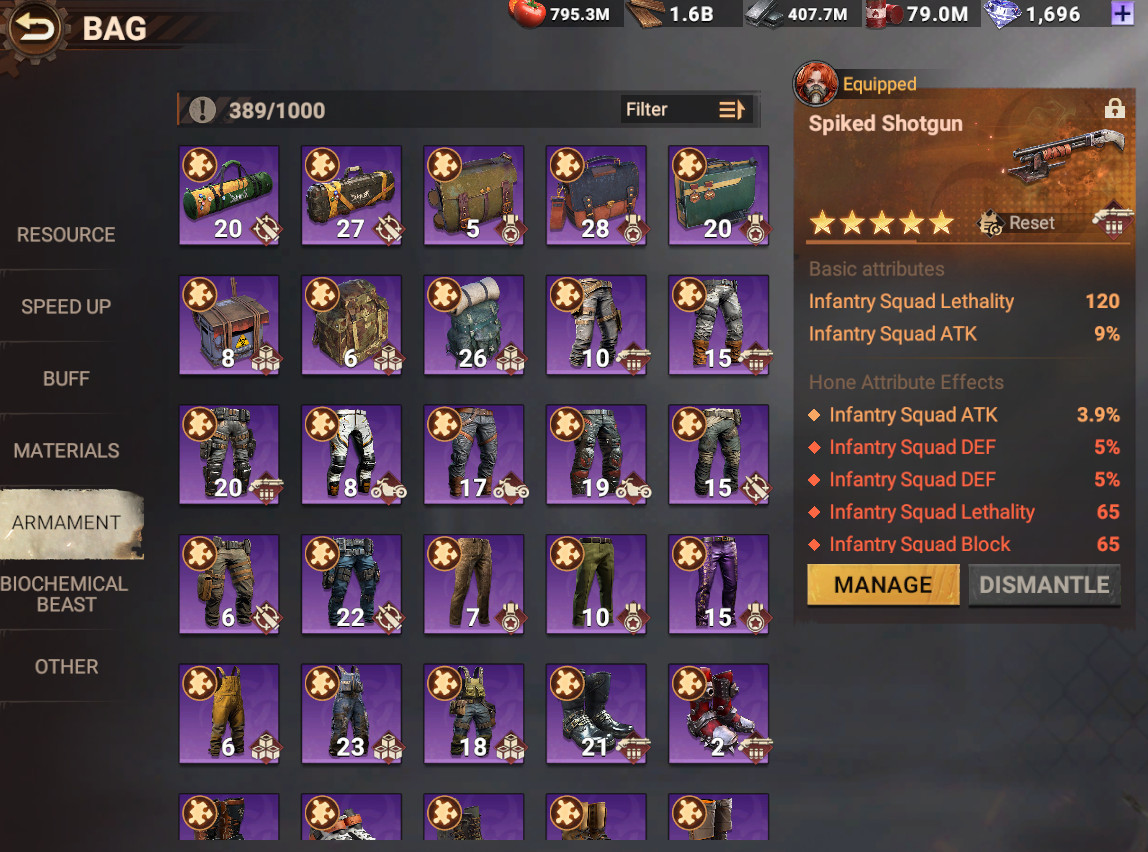Viewport: 1148px width, 852px height.
Task: Select the equipped hero portrait icon
Action: [x=816, y=83]
